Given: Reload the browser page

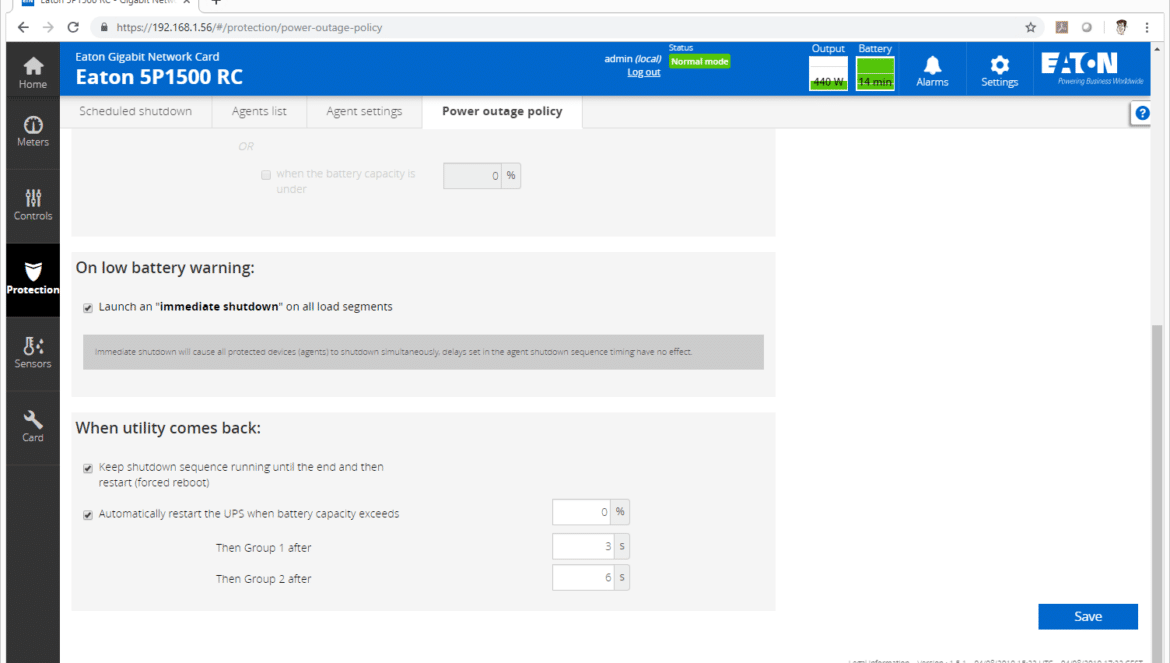Looking at the screenshot, I should (x=73, y=28).
